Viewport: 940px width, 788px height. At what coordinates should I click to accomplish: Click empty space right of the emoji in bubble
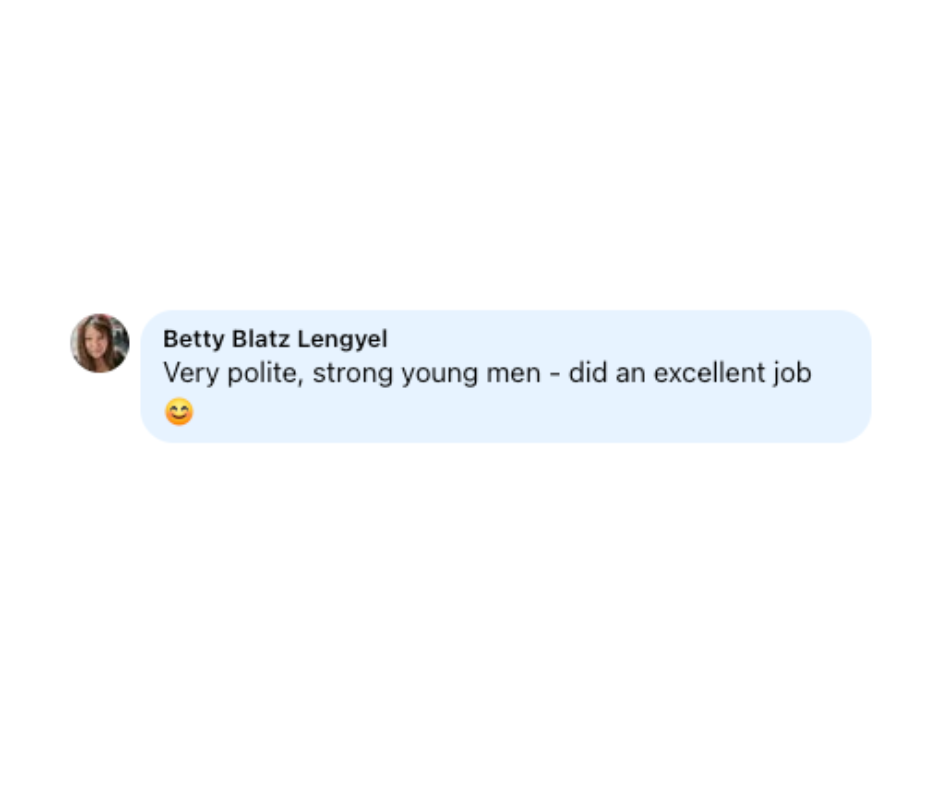[x=500, y=412]
